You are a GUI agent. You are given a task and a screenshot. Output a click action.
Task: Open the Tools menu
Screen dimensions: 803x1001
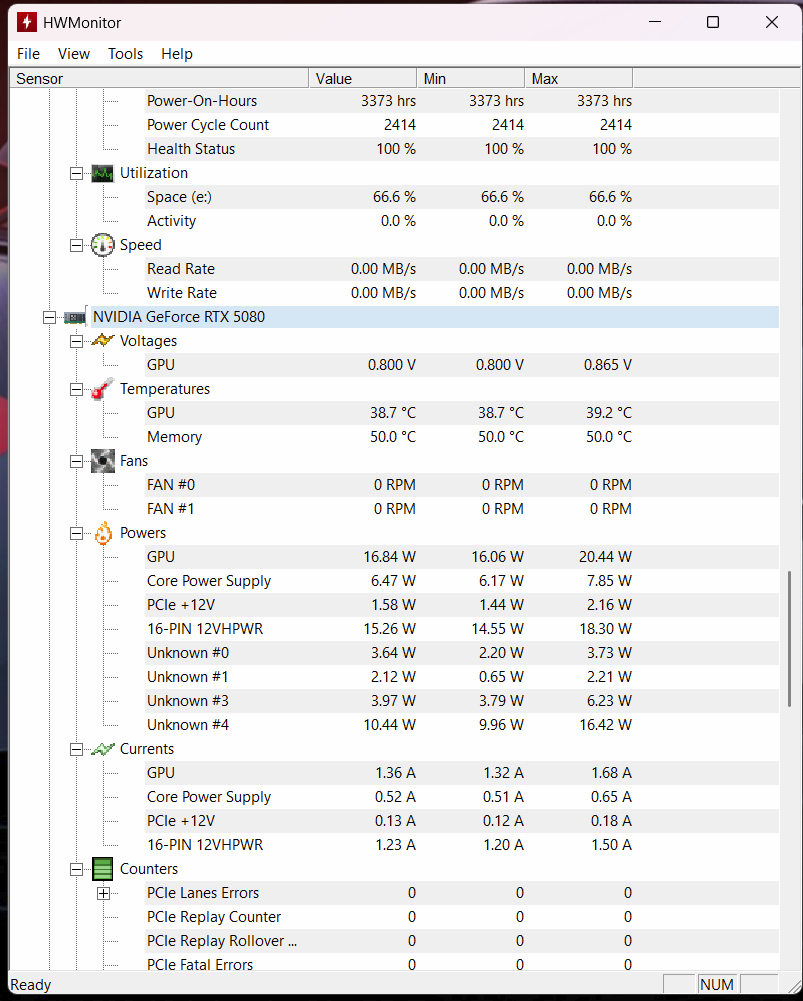pos(125,54)
